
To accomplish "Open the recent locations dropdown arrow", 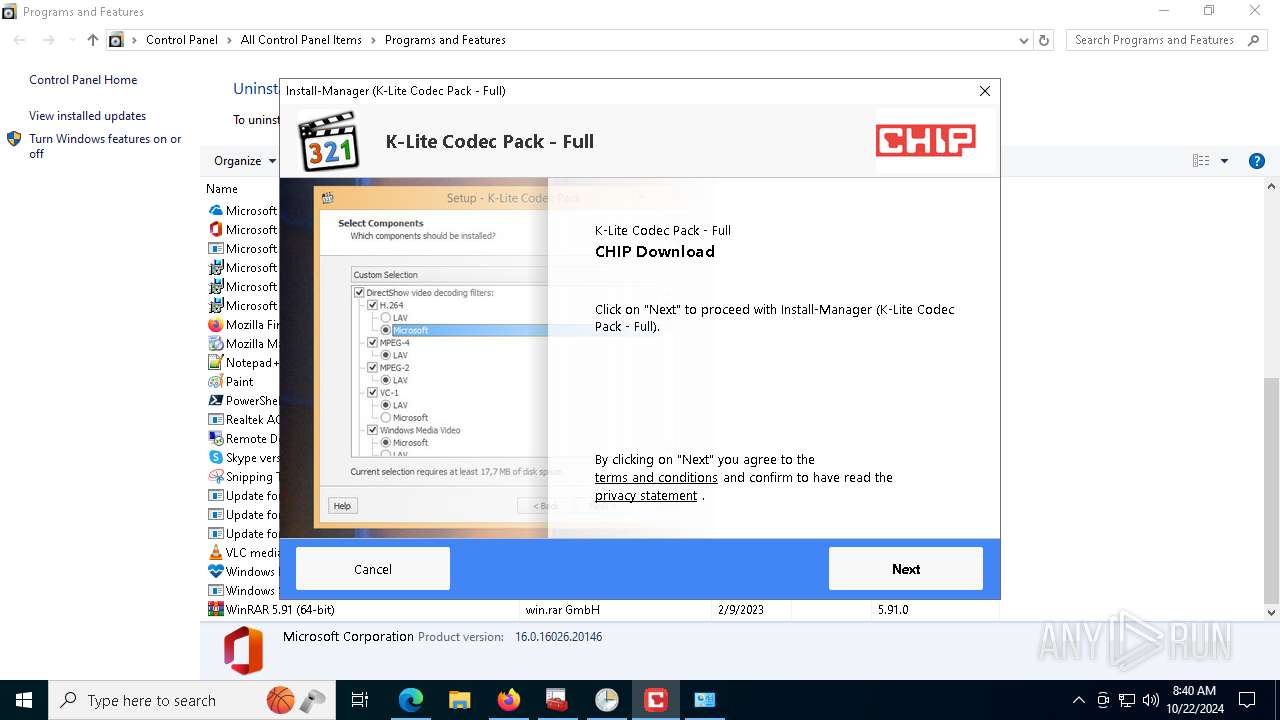I will (71, 41).
